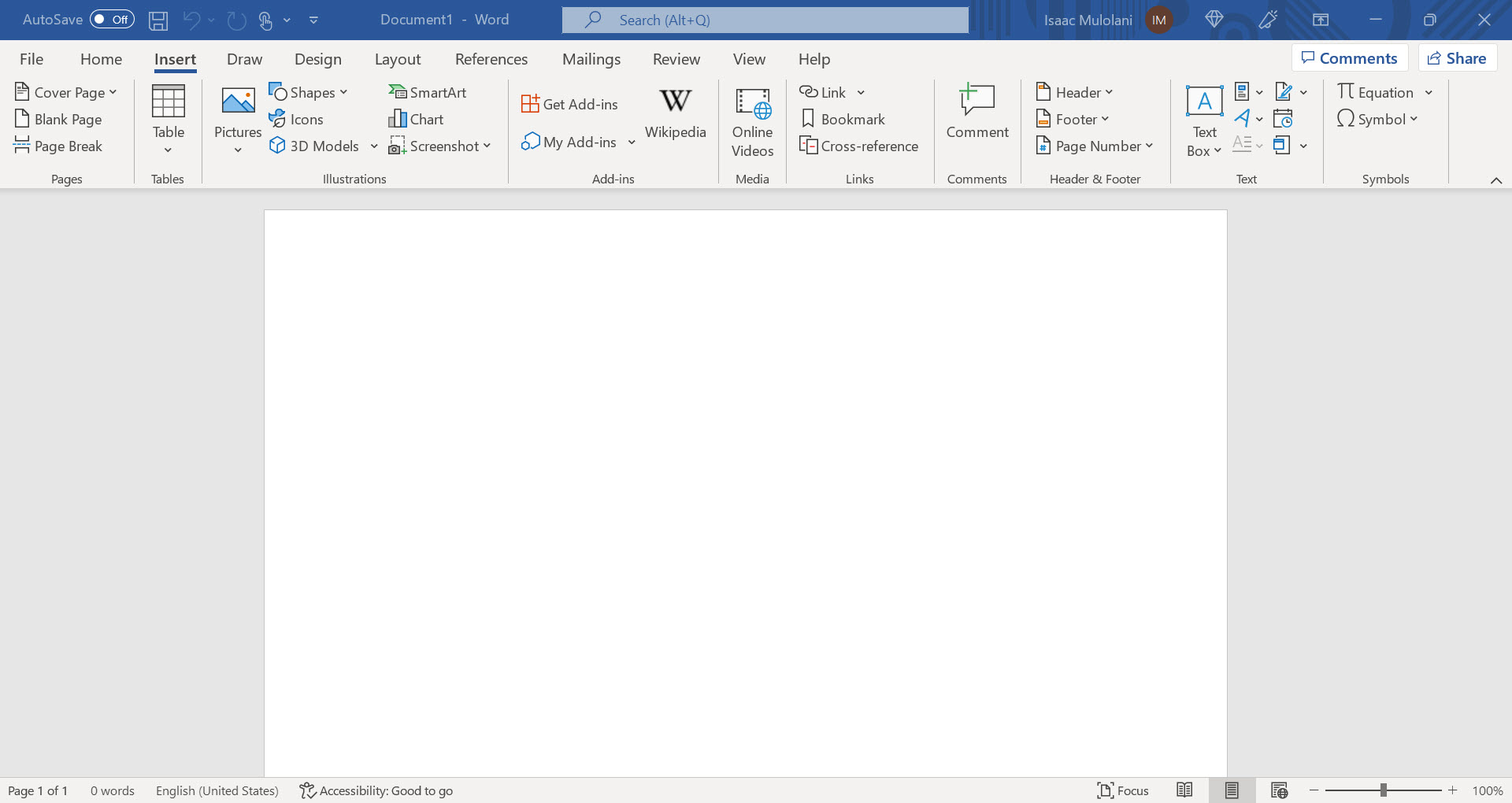
Task: Insert a Chart
Action: [417, 119]
